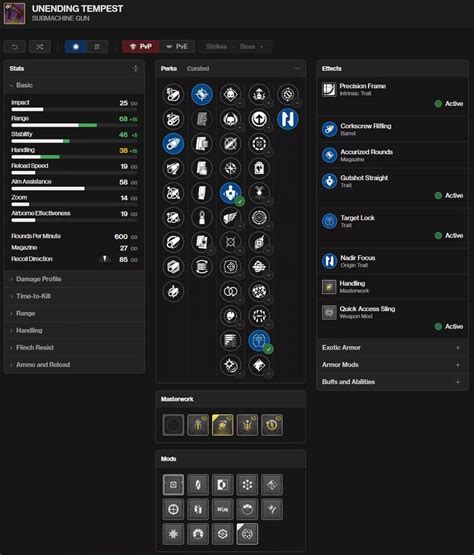Switch to PvE mode
The width and height of the screenshot is (474, 555).
coord(177,47)
